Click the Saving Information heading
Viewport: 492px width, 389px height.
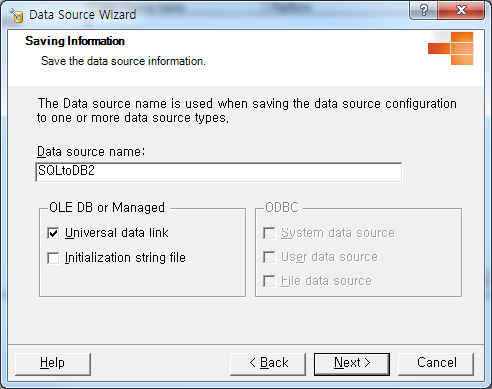pos(75,41)
